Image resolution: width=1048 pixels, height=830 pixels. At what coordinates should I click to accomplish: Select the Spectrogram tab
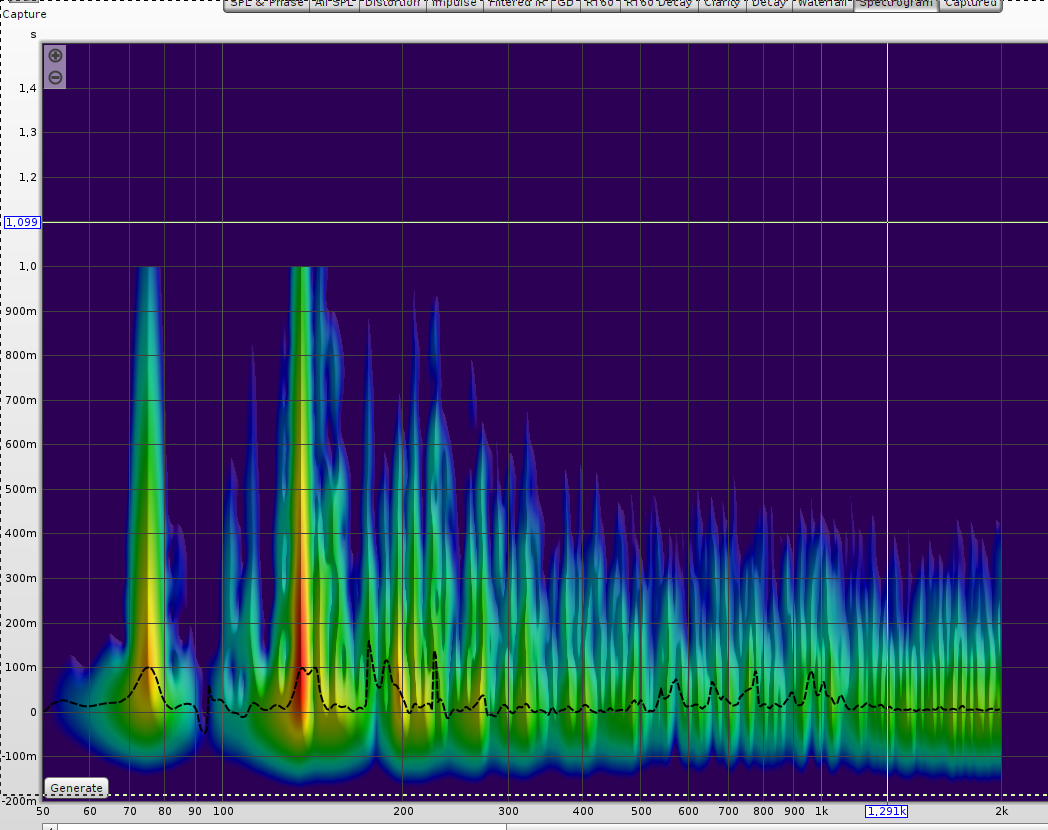896,4
